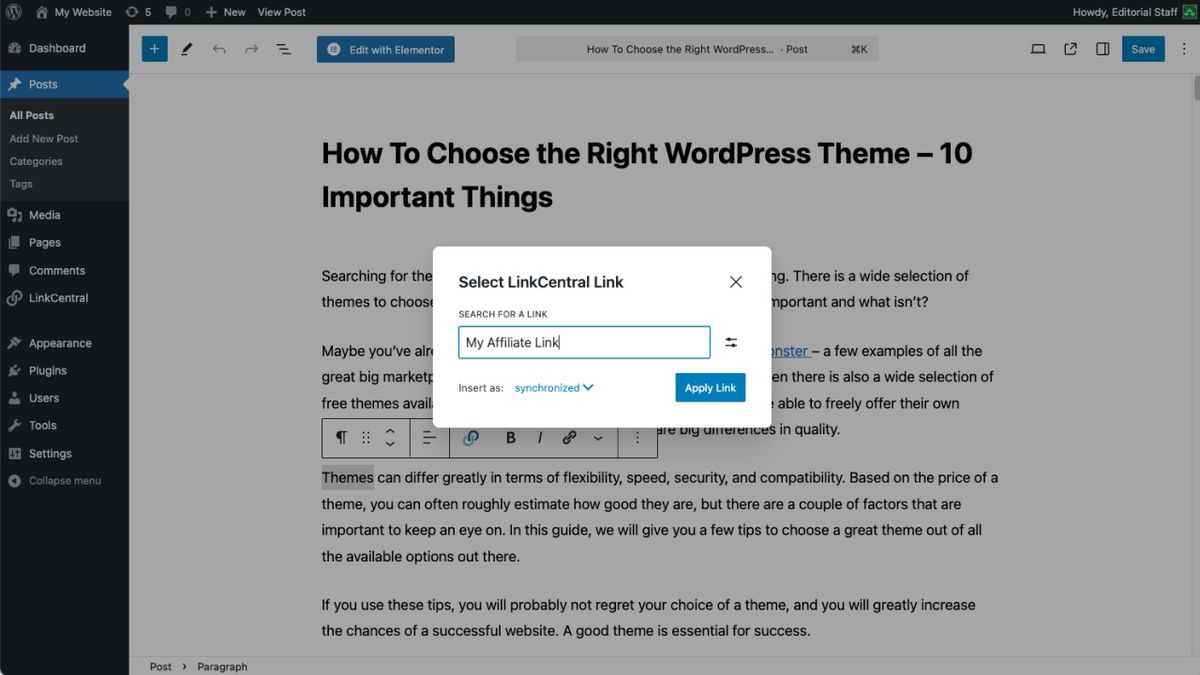This screenshot has width=1200, height=675.
Task: Toggle the editing mode pencil icon
Action: pyautogui.click(x=186, y=48)
